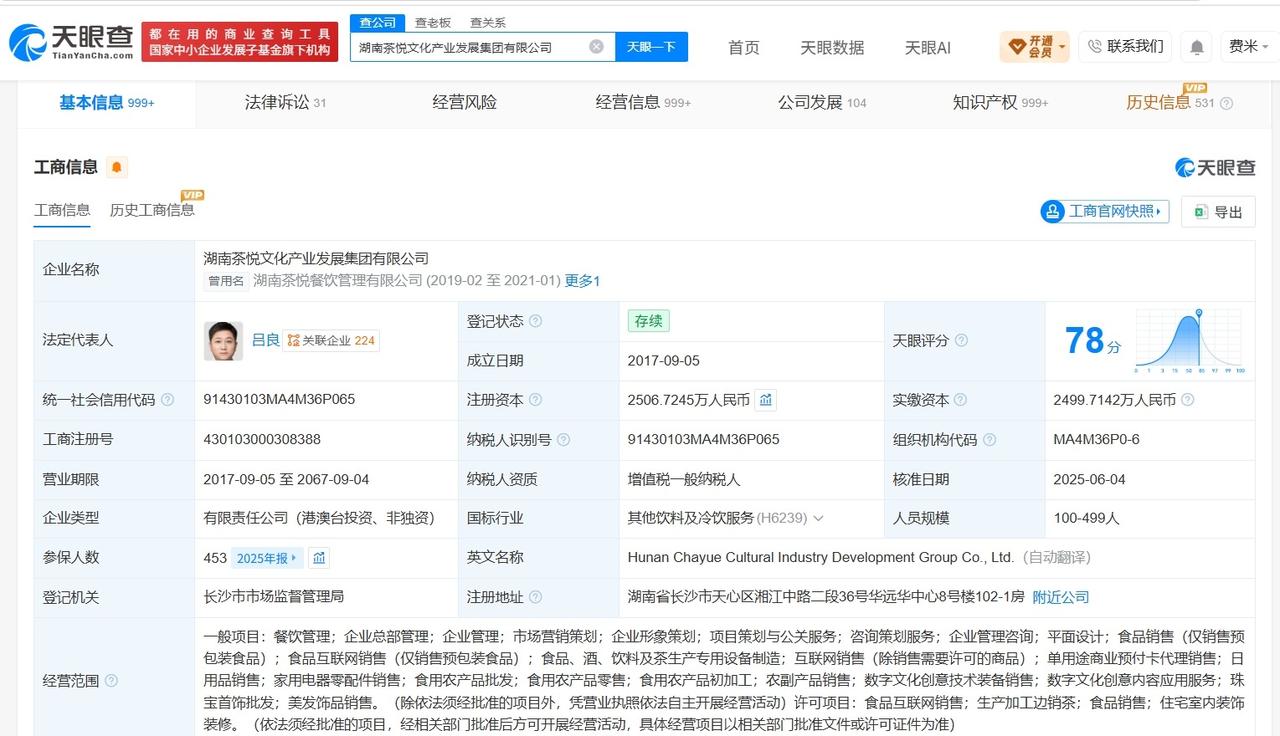1280x736 pixels.
Task: Open the notification bell
Action: click(1196, 47)
